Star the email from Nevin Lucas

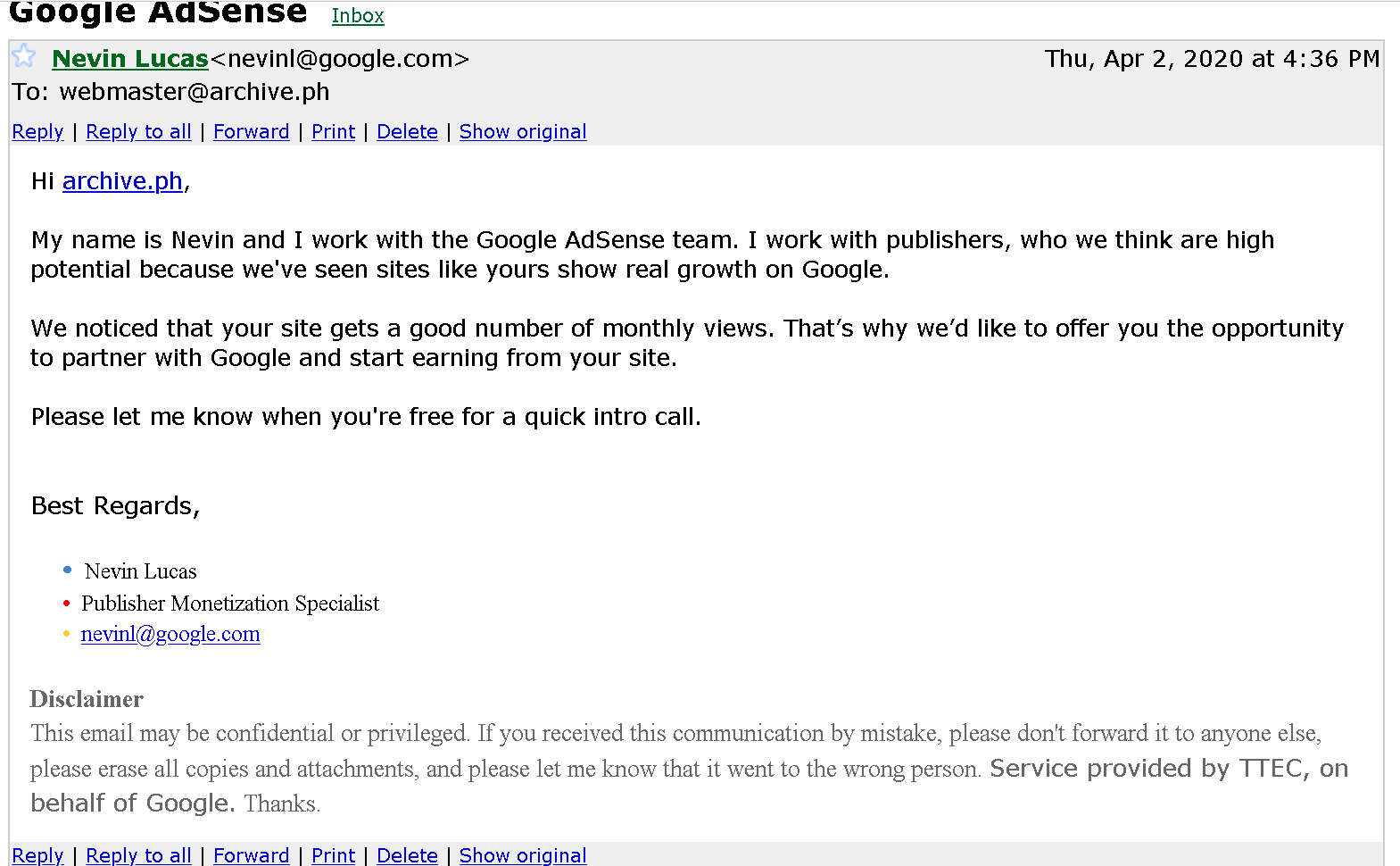(24, 57)
